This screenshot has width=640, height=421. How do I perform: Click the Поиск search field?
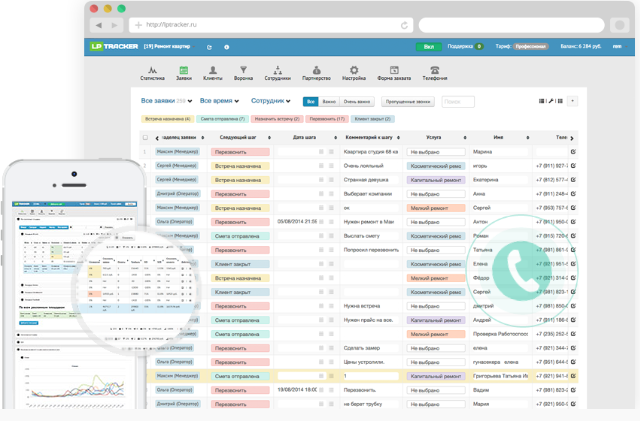point(456,102)
